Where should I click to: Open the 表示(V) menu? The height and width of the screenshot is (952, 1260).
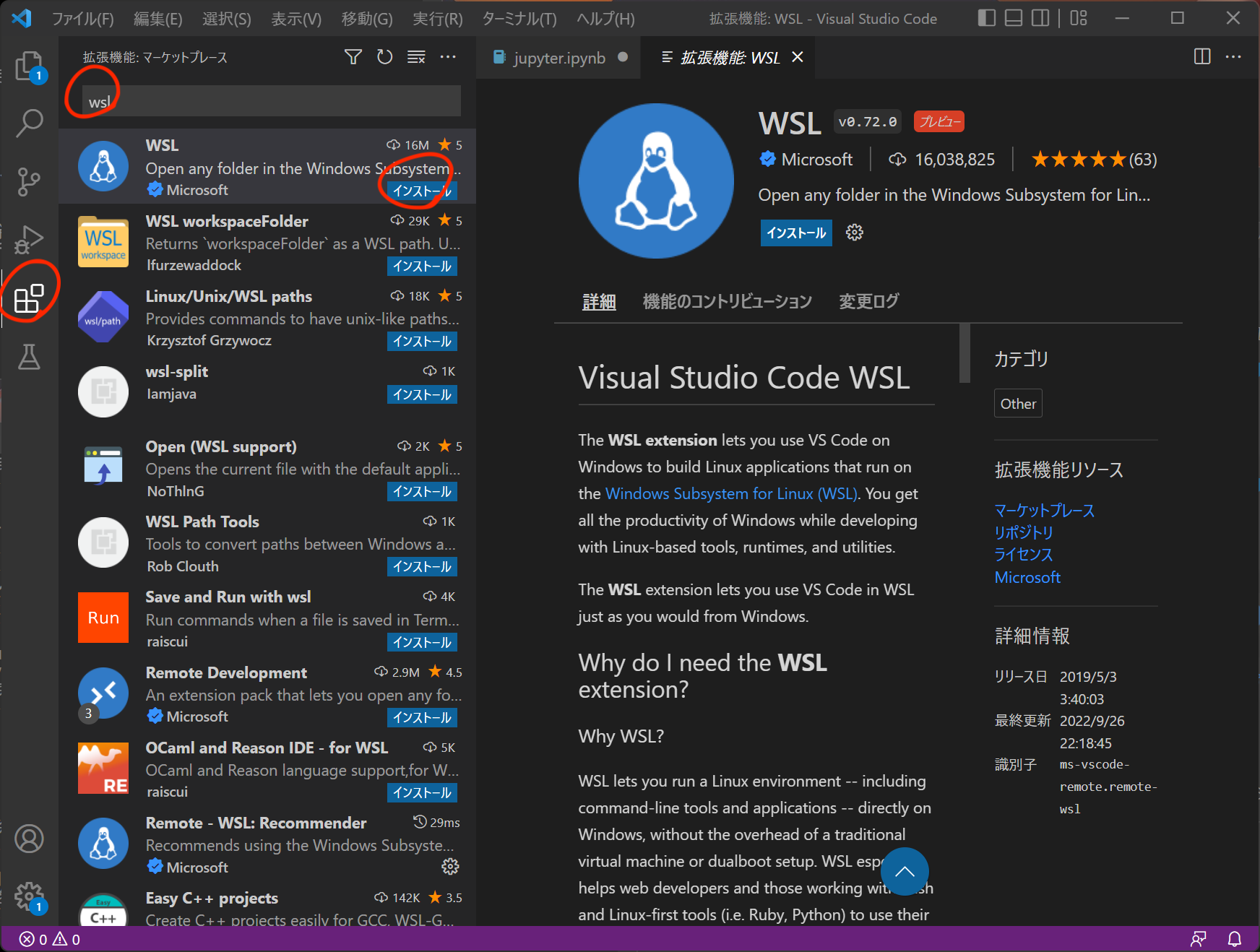coord(296,19)
